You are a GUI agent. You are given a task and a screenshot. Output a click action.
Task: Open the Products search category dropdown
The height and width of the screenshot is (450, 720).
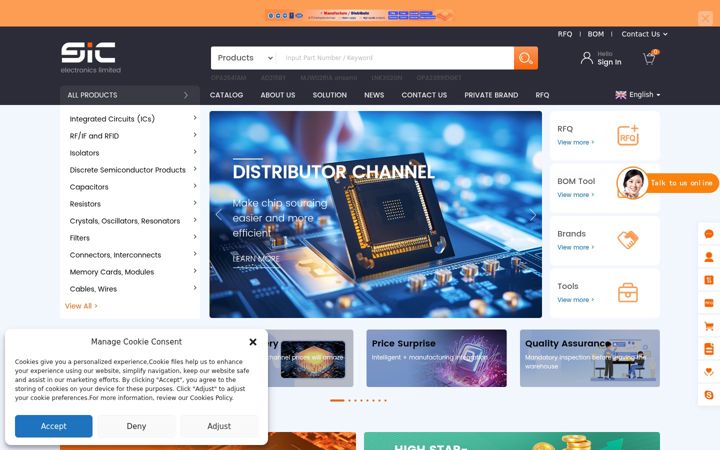(245, 58)
